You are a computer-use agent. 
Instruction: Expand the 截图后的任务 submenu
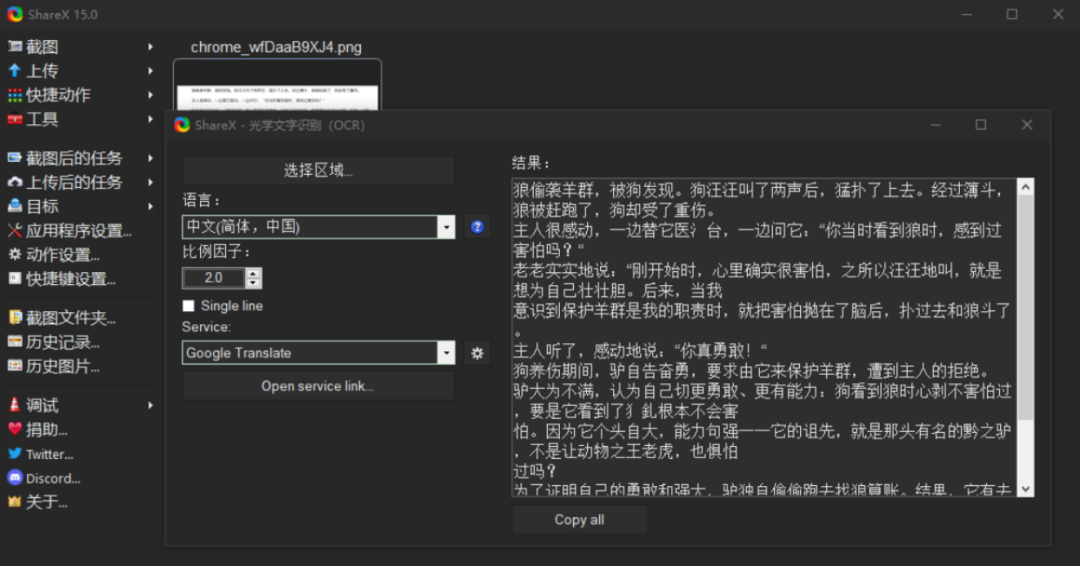[x=150, y=158]
